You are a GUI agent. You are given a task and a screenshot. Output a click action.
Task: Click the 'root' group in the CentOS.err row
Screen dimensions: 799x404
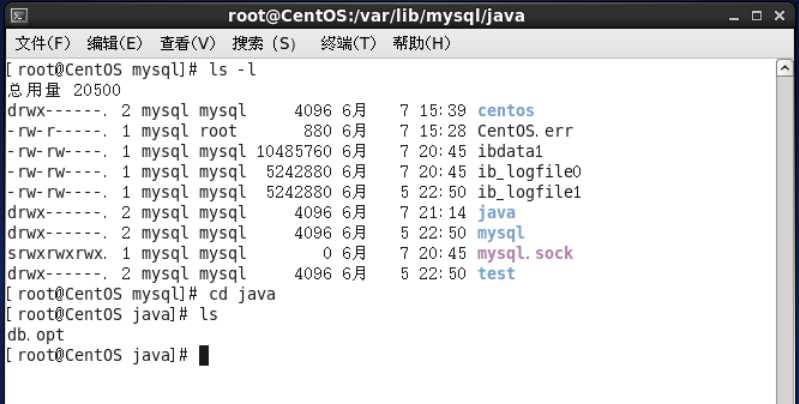218,131
